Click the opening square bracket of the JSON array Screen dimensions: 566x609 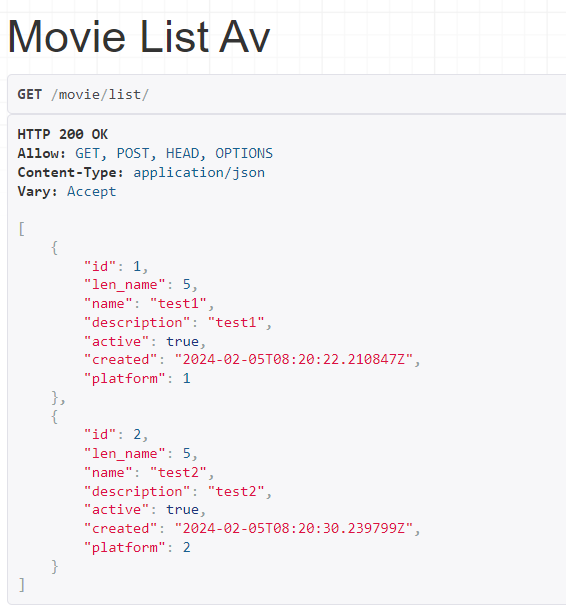22,229
